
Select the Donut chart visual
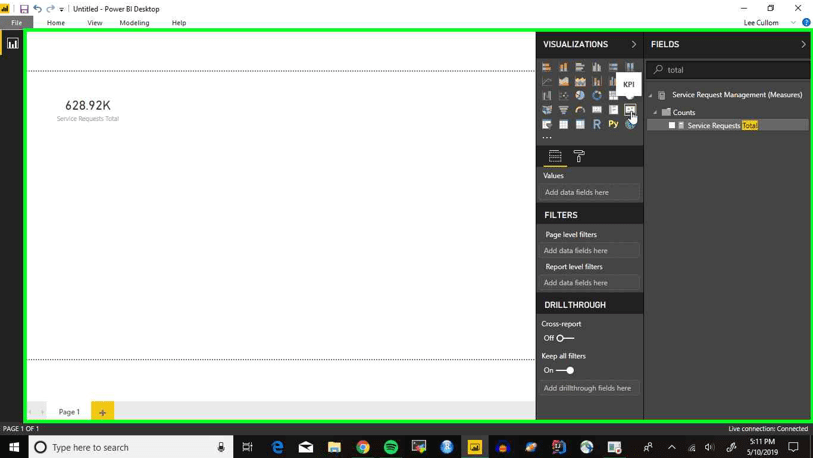pos(596,96)
